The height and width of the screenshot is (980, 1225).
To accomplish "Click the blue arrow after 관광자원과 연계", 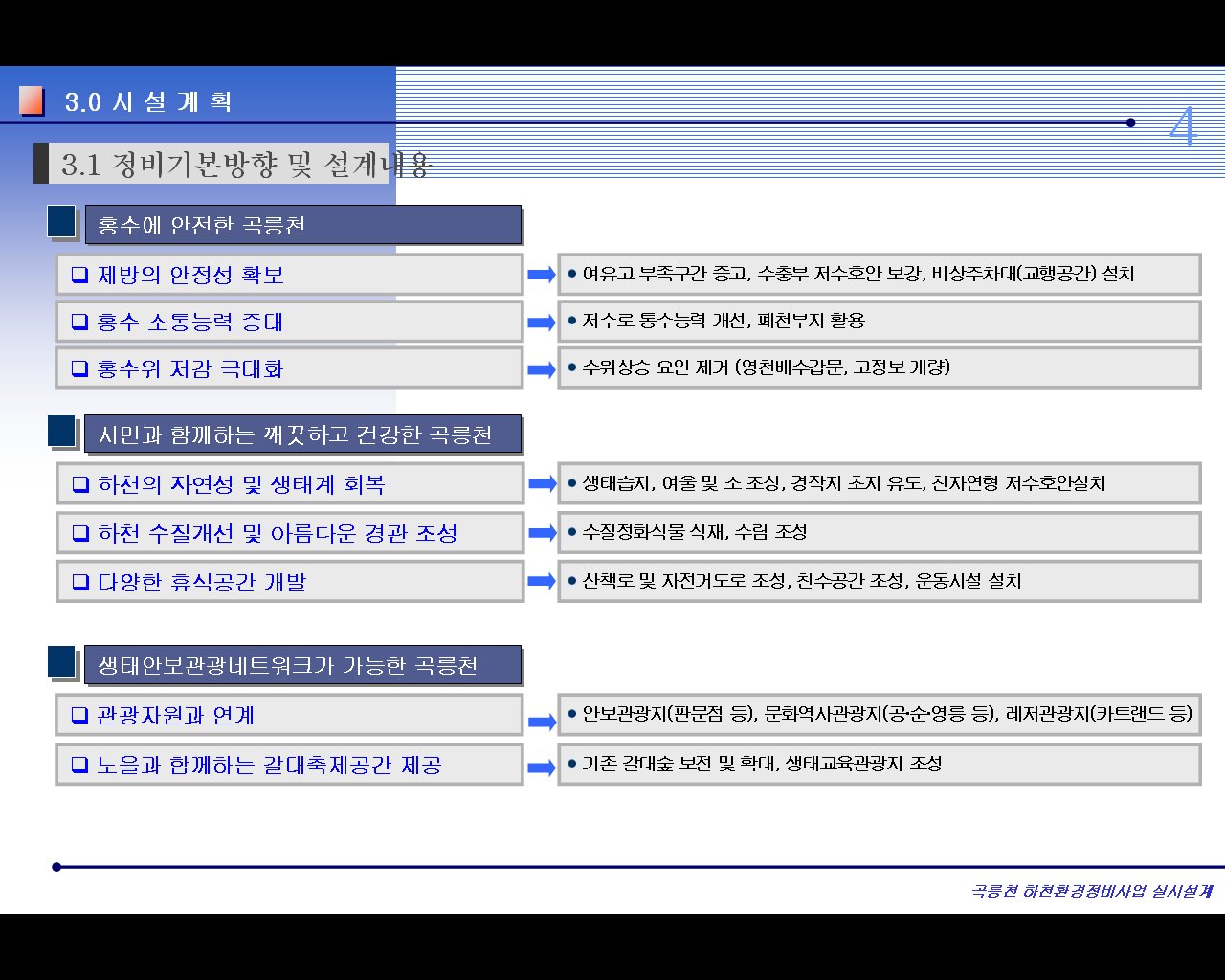I will click(x=542, y=723).
